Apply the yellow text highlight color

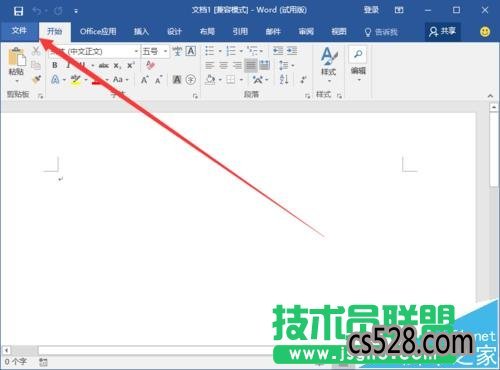click(x=76, y=80)
